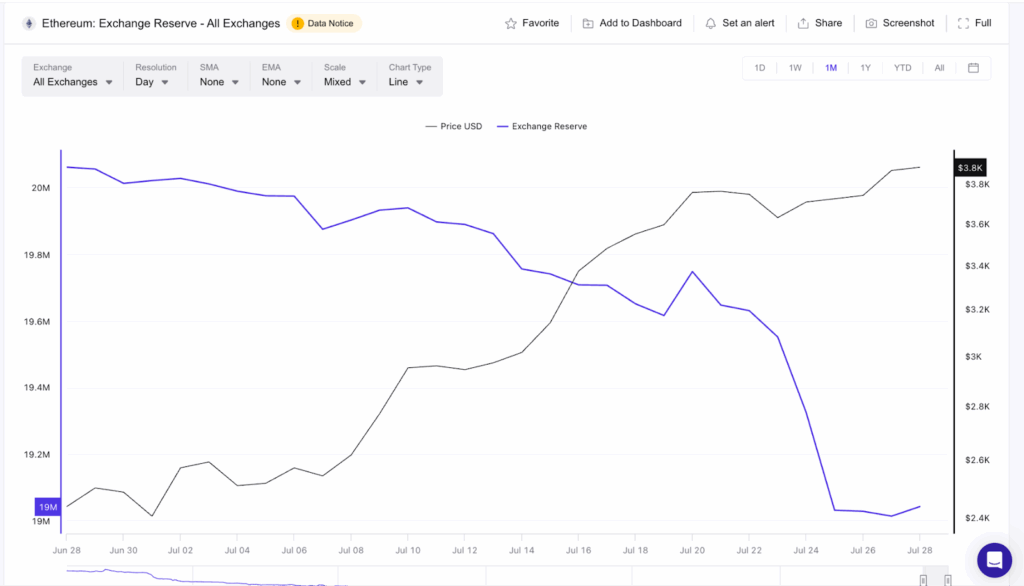
Task: Expand the Scale dropdown set to Mixed
Action: pos(344,76)
